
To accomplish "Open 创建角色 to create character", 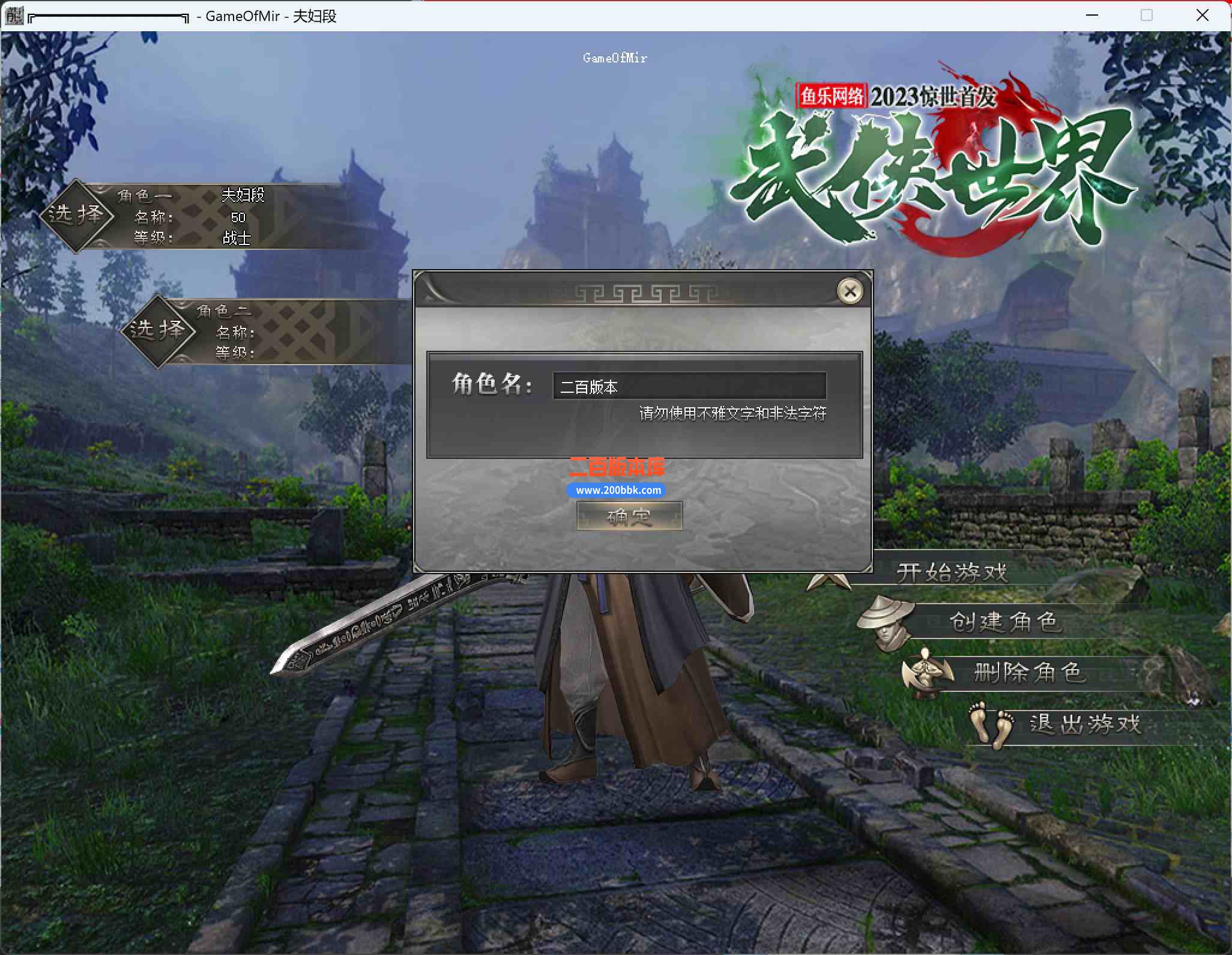I will [x=1005, y=622].
